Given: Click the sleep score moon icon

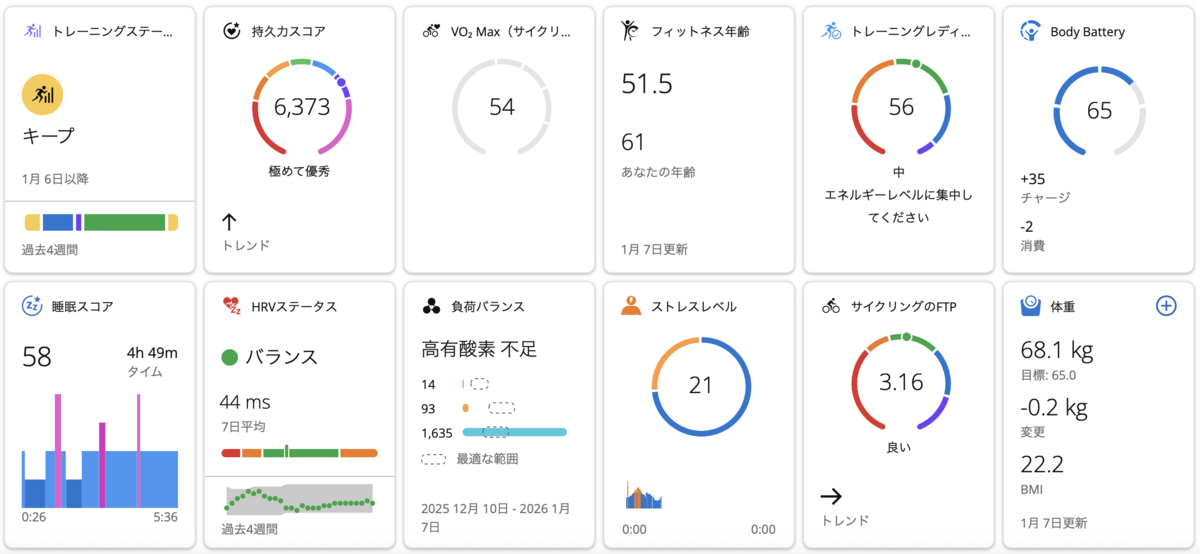Looking at the screenshot, I should coord(32,306).
